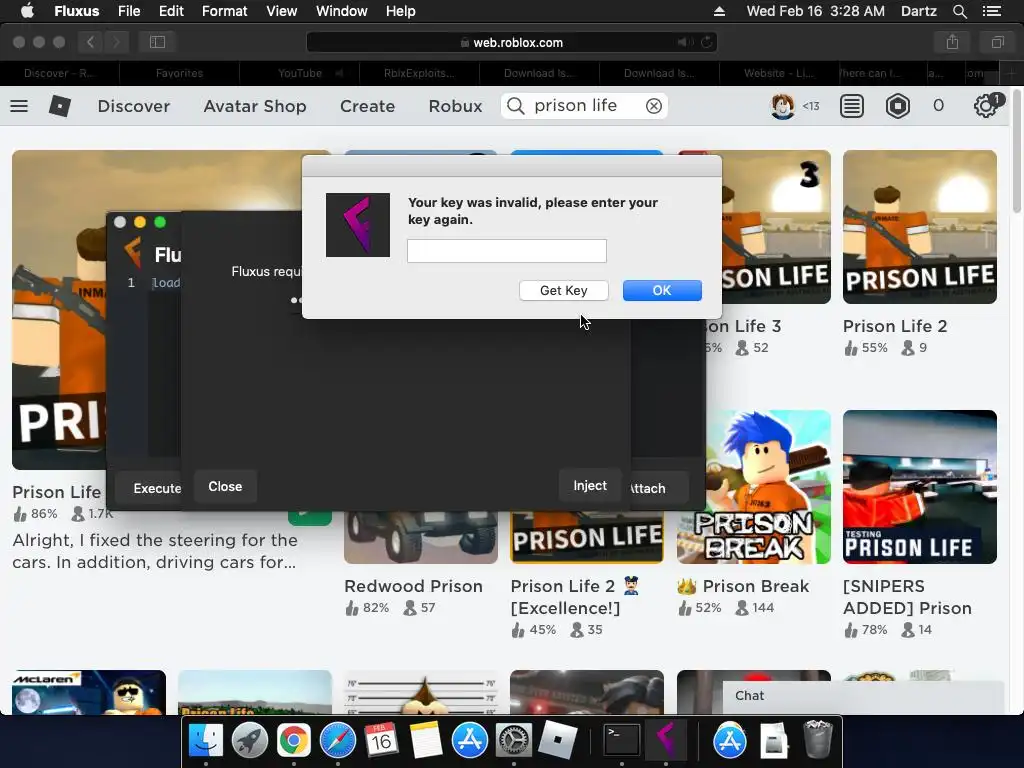The image size is (1024, 768).
Task: Open Spotlight search in menu bar
Action: (959, 11)
